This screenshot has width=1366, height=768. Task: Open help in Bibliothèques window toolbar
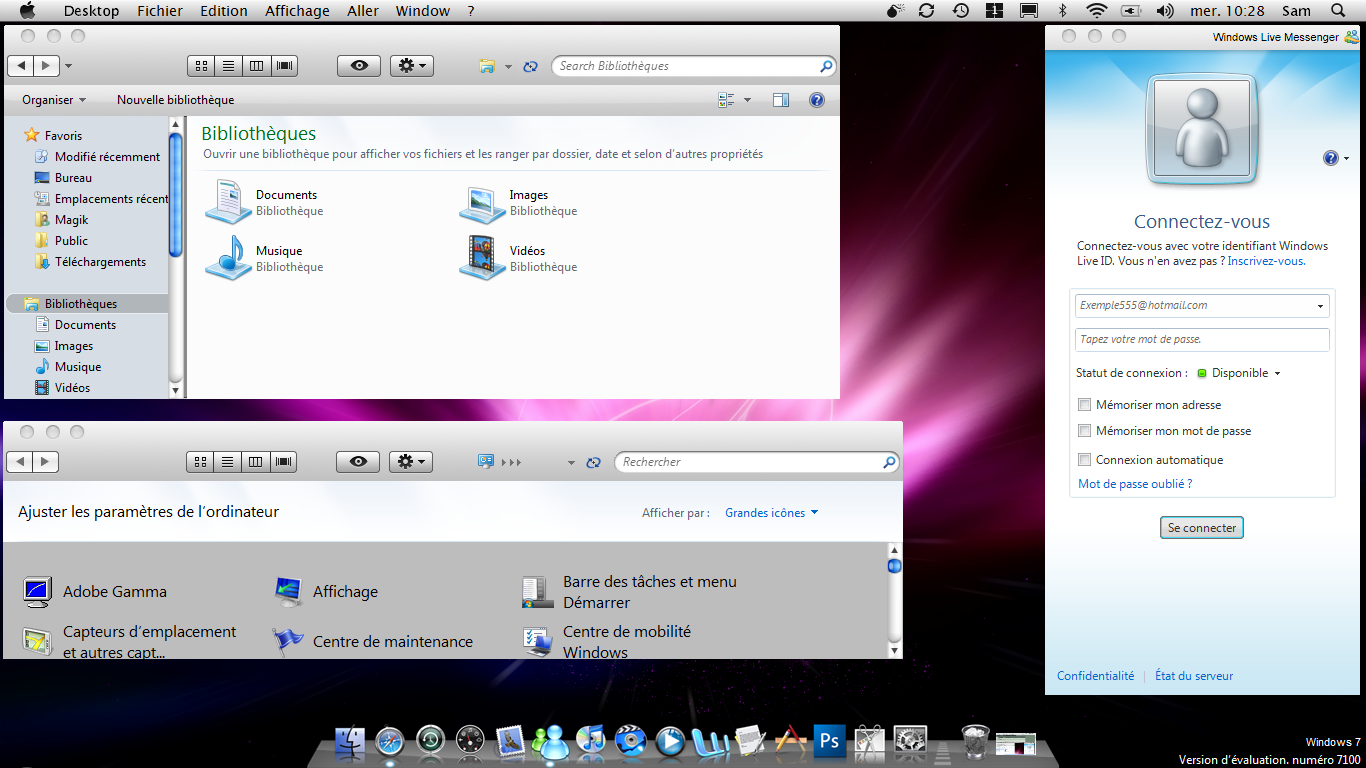(817, 100)
